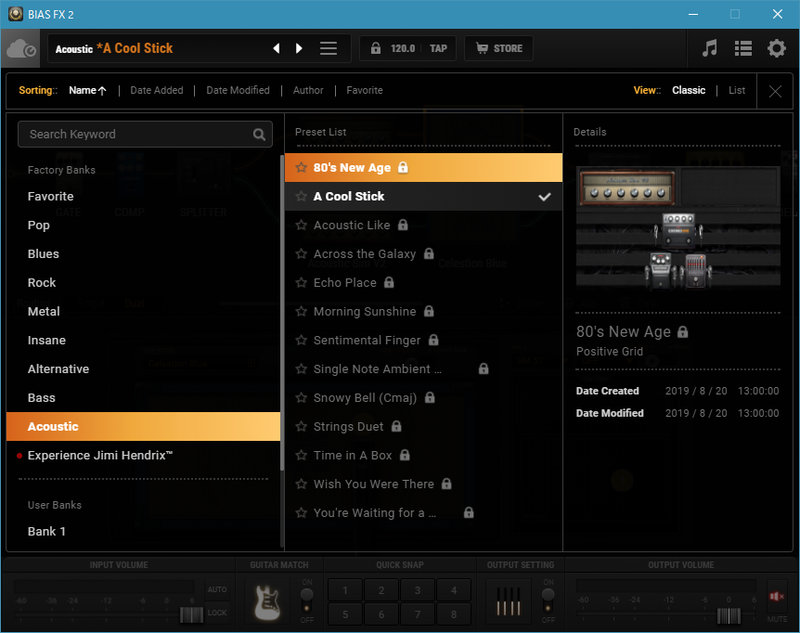The width and height of the screenshot is (800, 633).
Task: Open the music note tuner icon
Action: click(709, 48)
